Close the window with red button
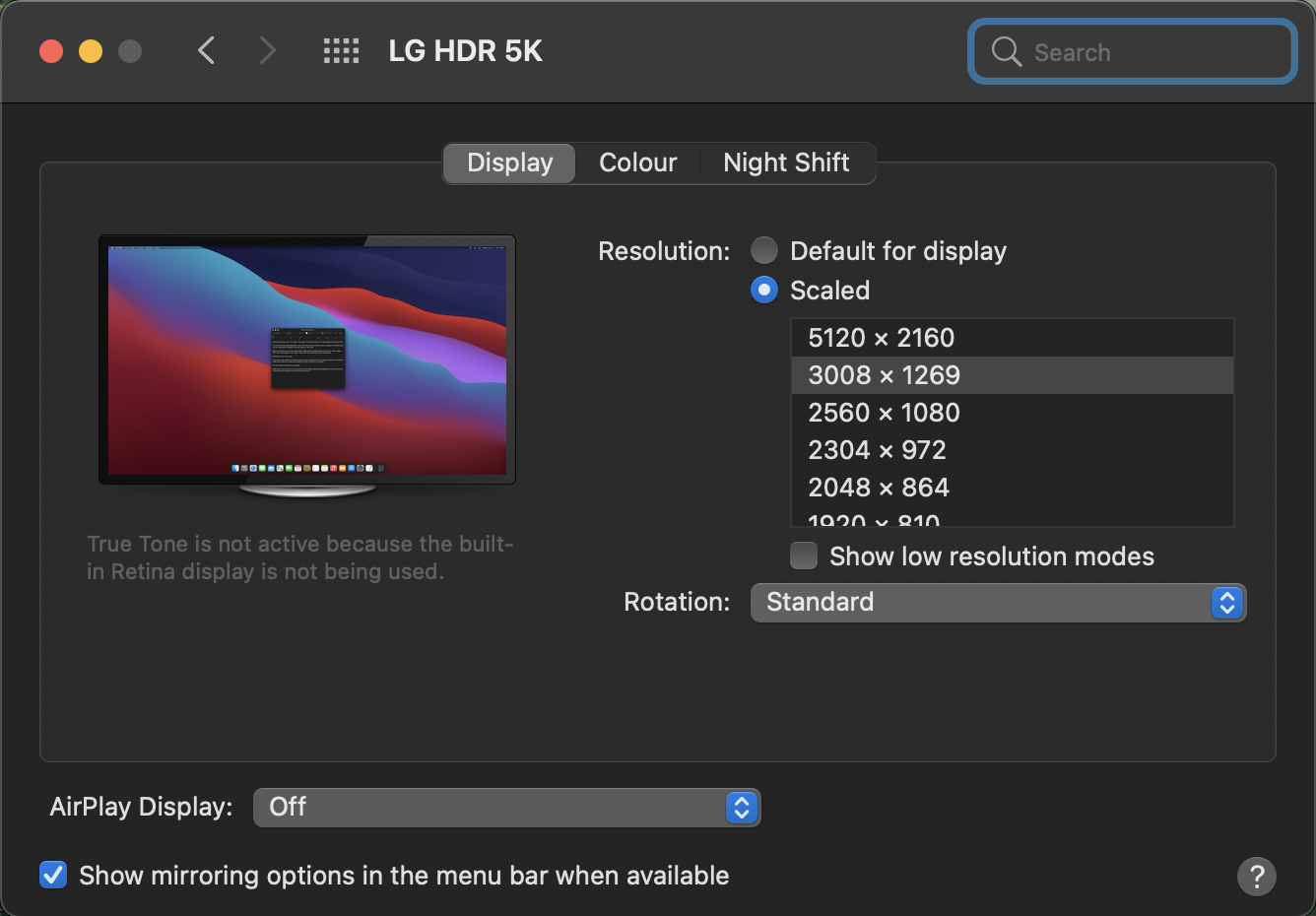The image size is (1316, 916). pyautogui.click(x=51, y=51)
